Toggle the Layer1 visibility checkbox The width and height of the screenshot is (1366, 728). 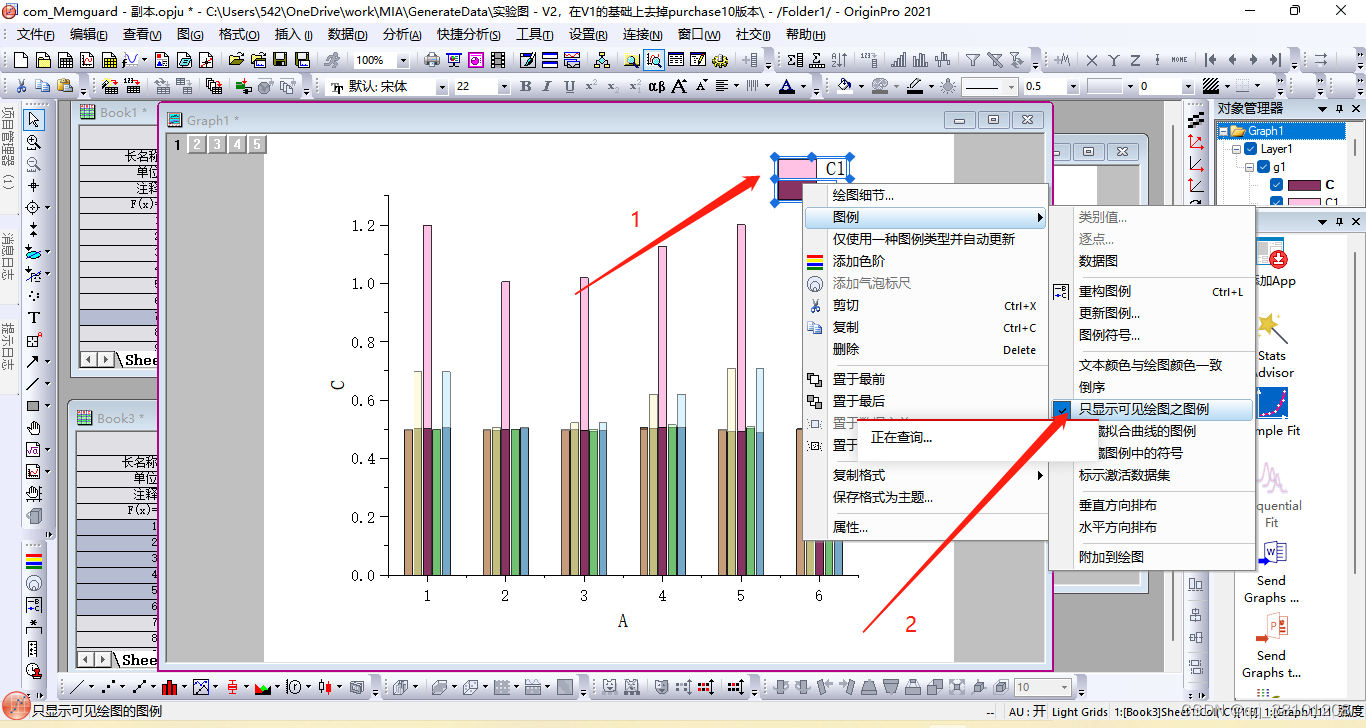pyautogui.click(x=1251, y=149)
